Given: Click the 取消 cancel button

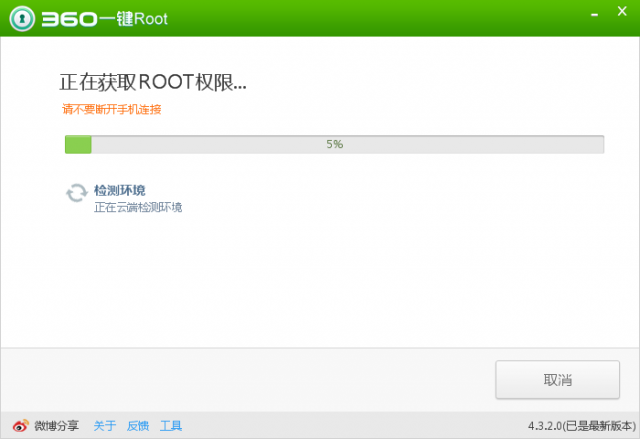Looking at the screenshot, I should pos(558,379).
